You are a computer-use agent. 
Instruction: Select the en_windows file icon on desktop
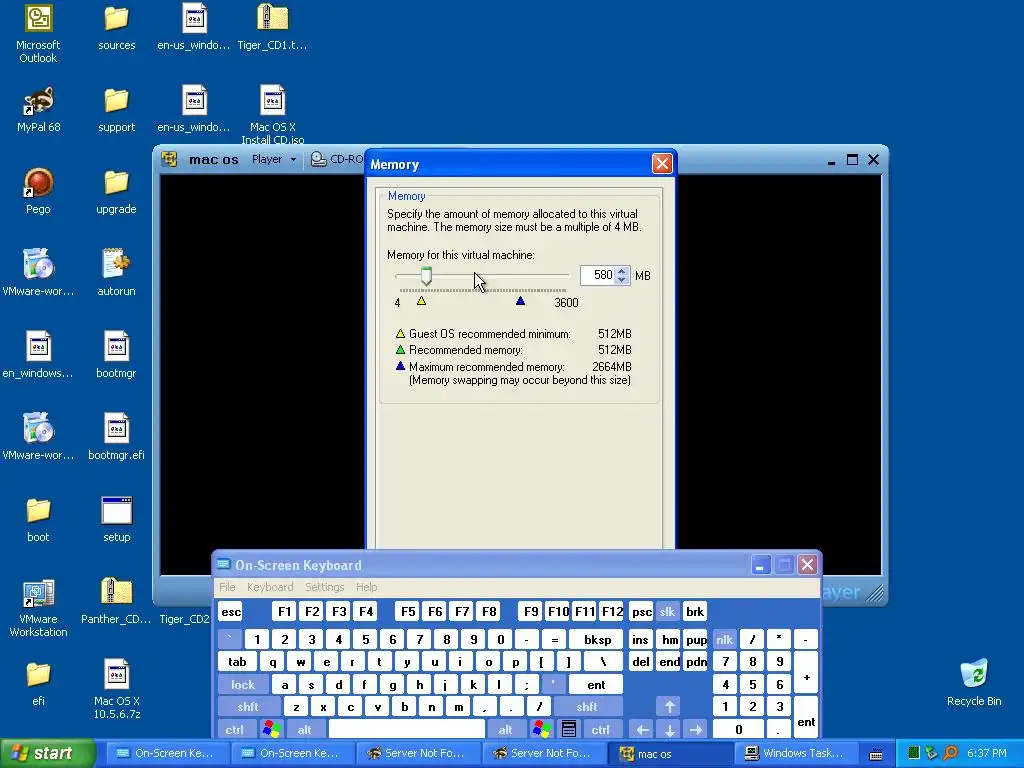coord(38,355)
